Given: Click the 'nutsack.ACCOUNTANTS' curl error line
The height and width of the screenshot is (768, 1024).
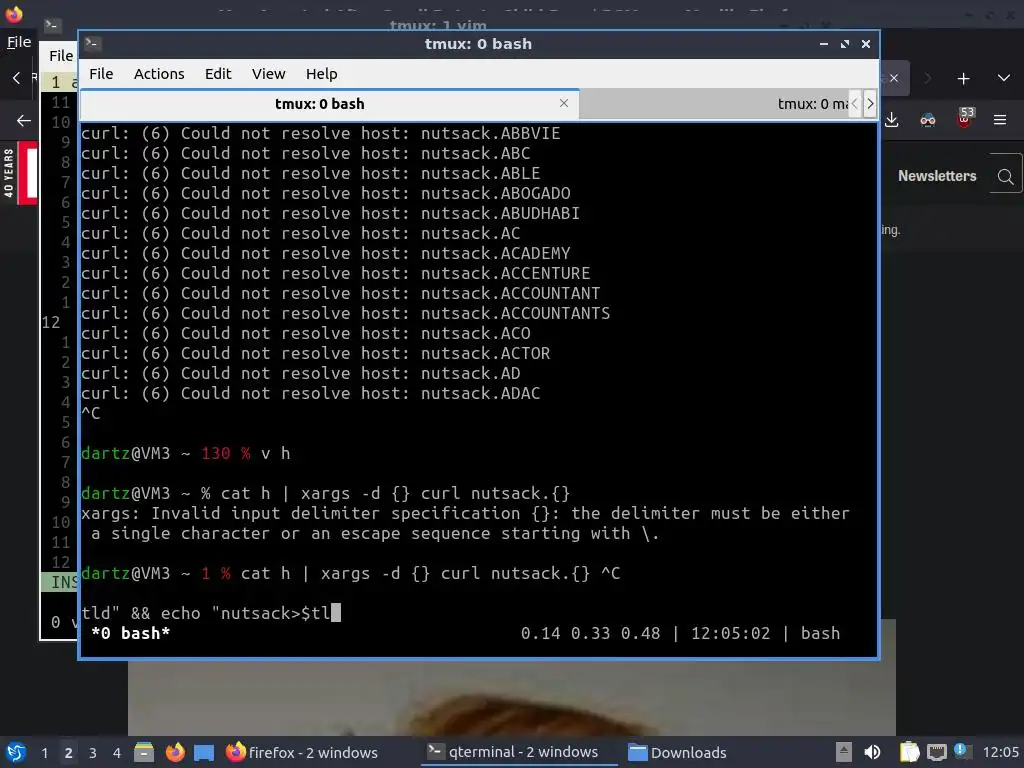Looking at the screenshot, I should tap(345, 313).
